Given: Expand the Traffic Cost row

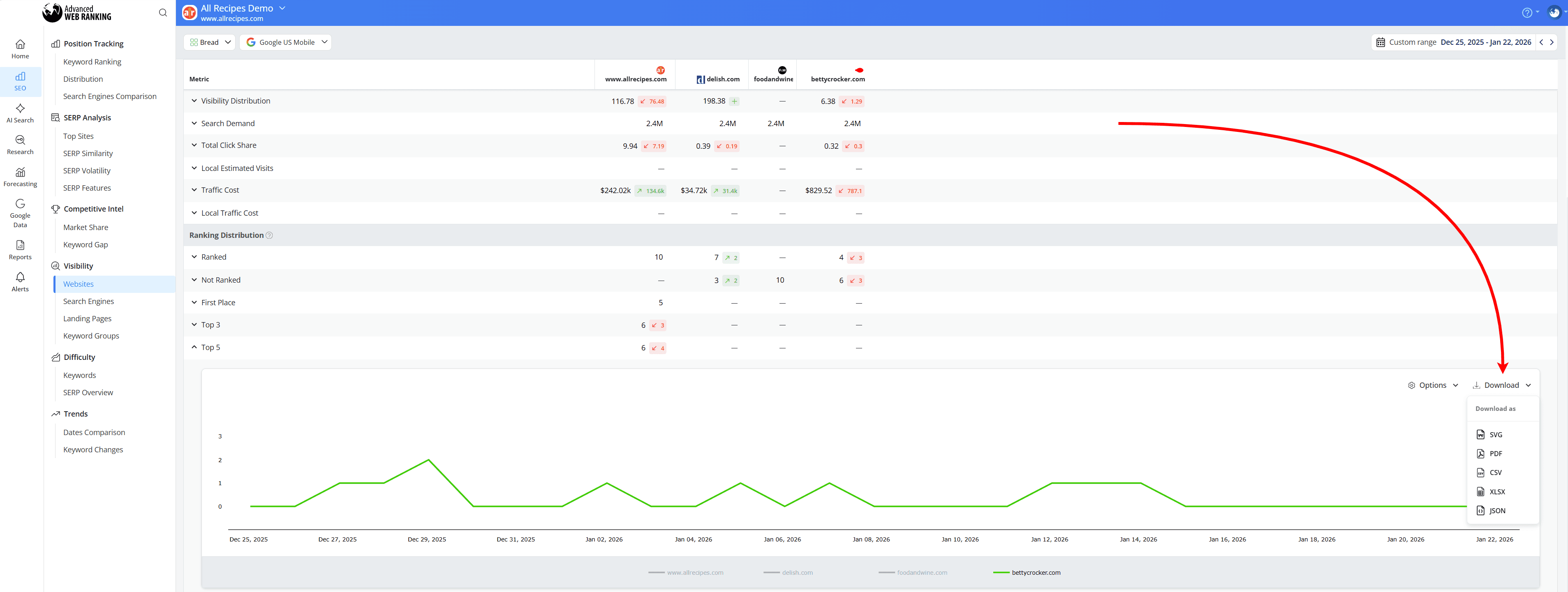Looking at the screenshot, I should (x=194, y=191).
